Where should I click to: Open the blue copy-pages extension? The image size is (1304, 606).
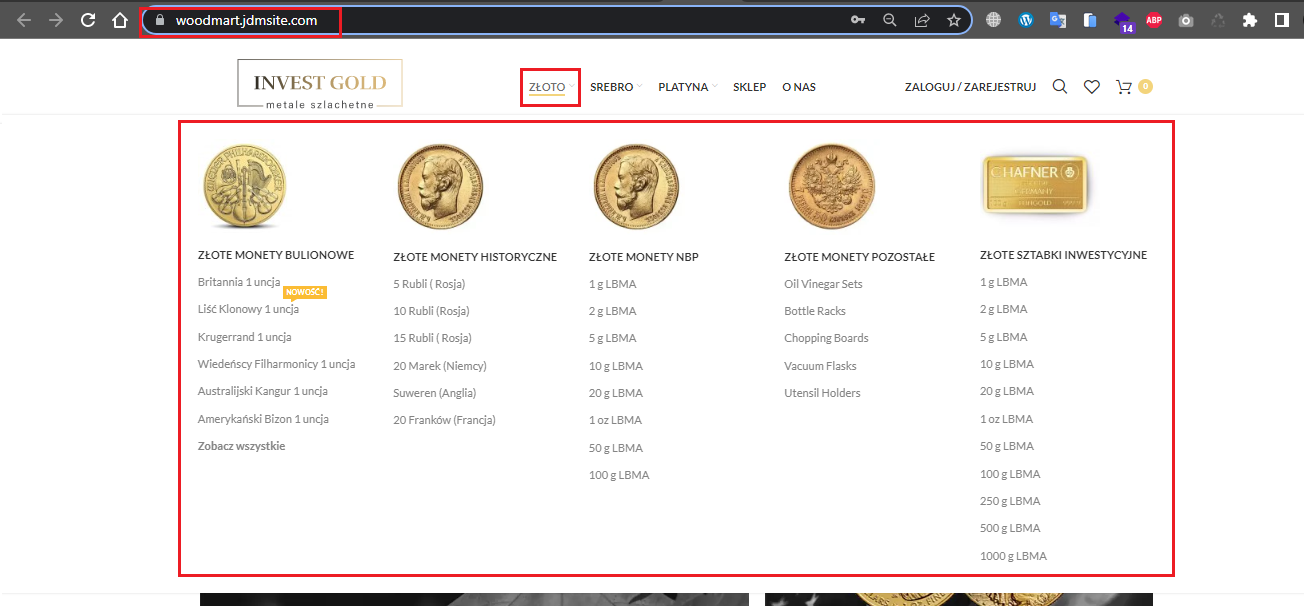1090,20
